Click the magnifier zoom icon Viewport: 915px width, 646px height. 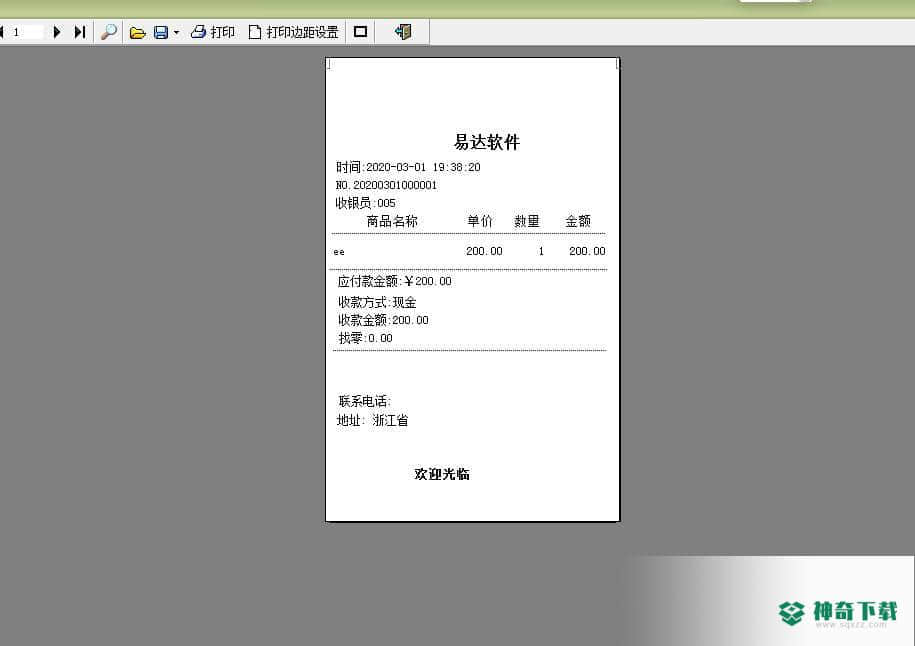point(109,32)
